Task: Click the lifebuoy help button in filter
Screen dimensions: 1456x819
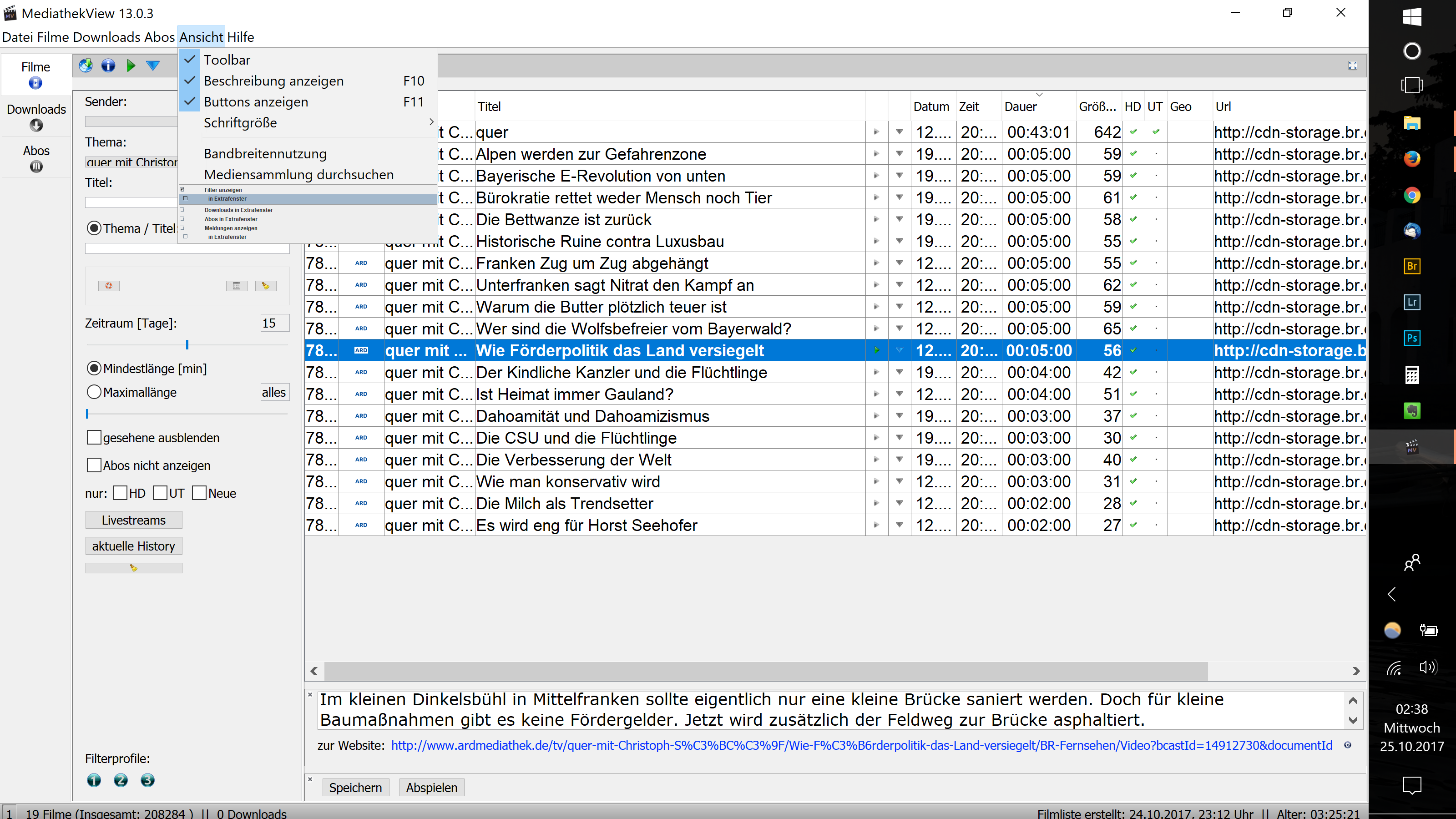Action: (109, 286)
